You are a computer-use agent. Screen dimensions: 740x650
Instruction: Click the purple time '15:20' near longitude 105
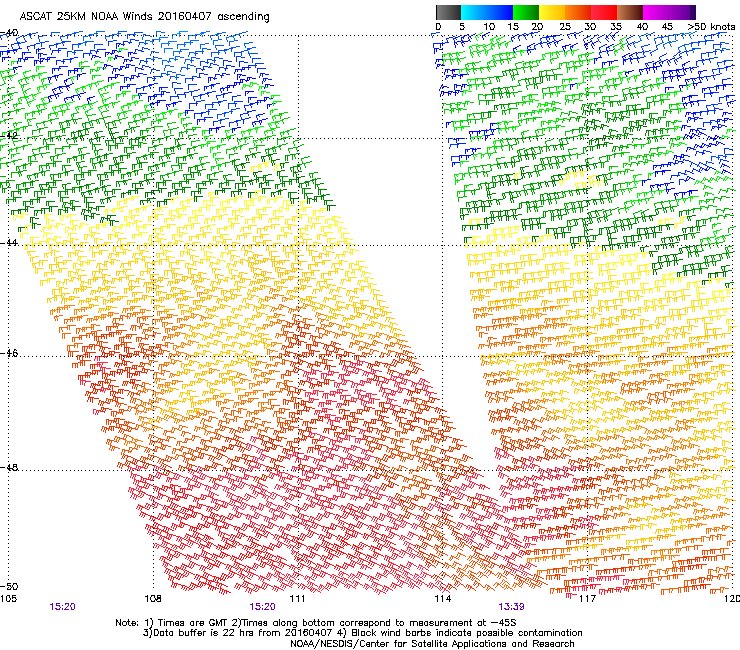62,607
